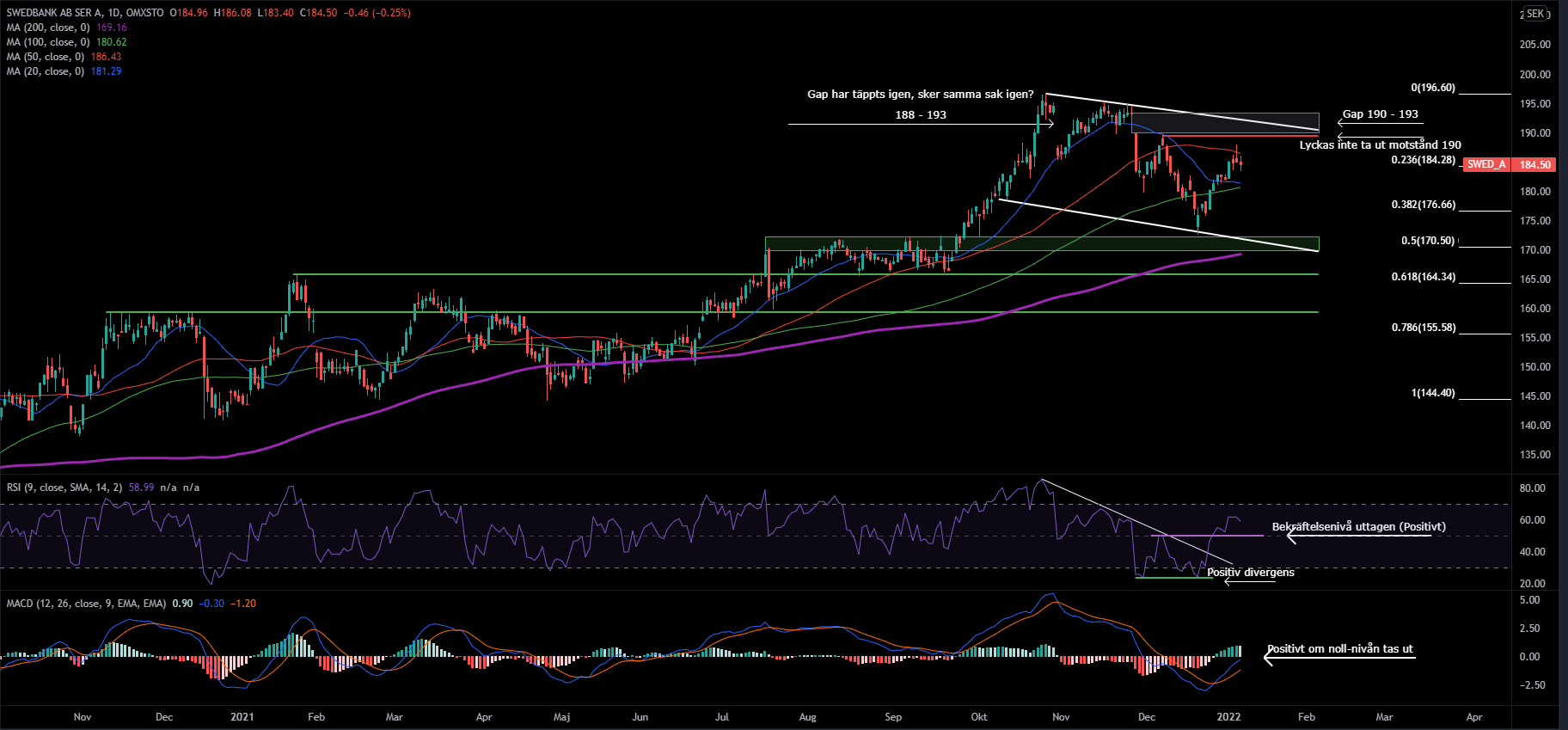Select the MA (100, close, 0) legend
This screenshot has width=1568, height=730.
(x=48, y=42)
